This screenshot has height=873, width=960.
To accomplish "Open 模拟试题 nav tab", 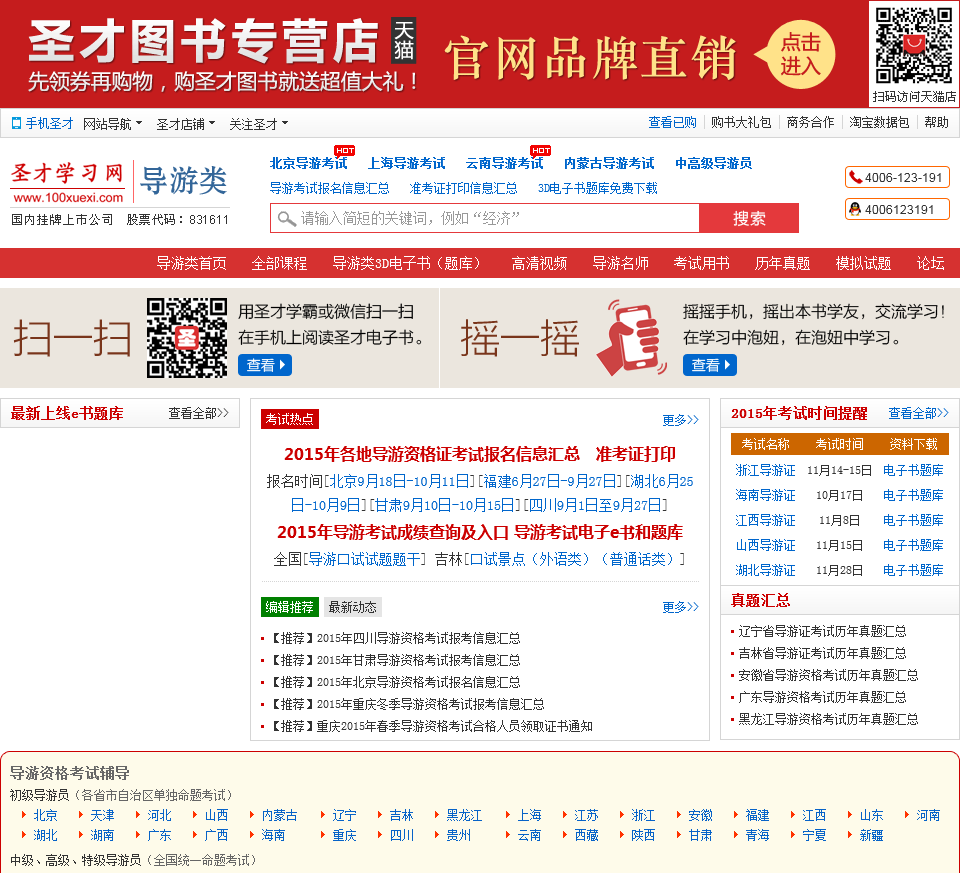I will click(x=863, y=263).
